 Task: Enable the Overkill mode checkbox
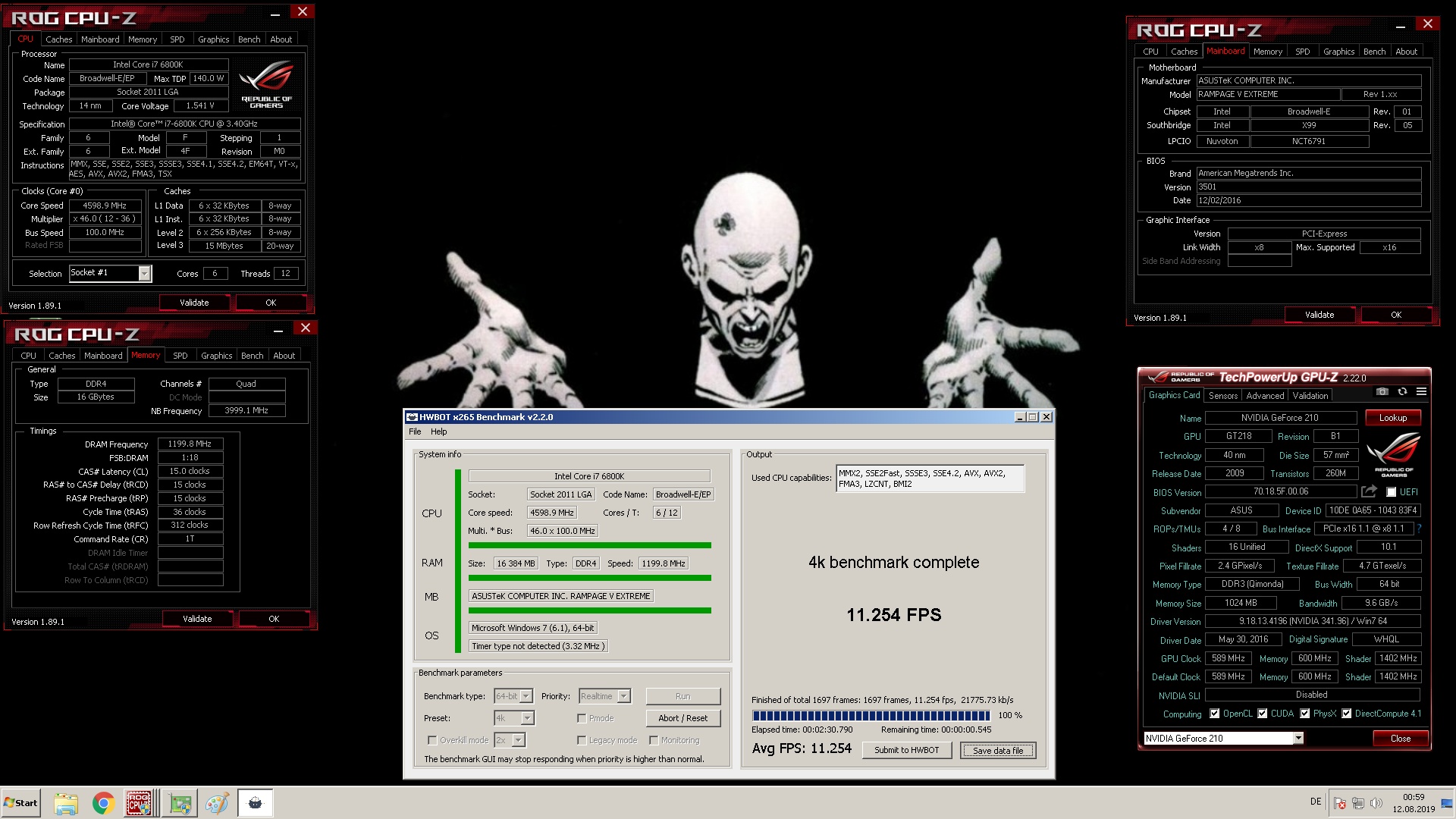point(432,740)
